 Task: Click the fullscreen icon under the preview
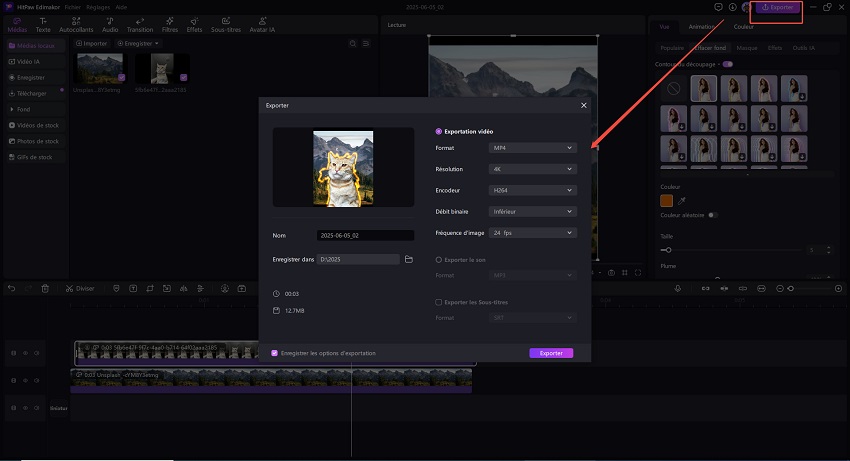click(638, 273)
